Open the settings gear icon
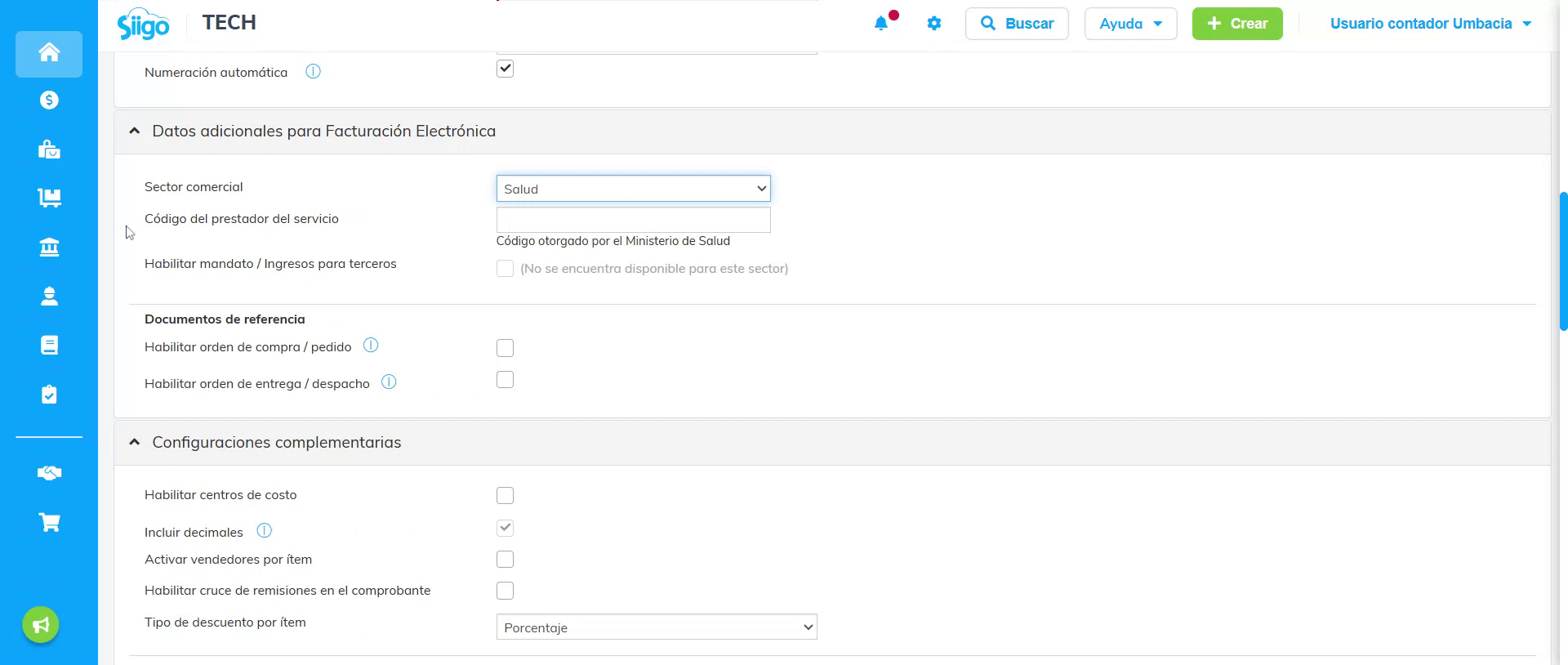This screenshot has height=665, width=1568. click(x=934, y=24)
